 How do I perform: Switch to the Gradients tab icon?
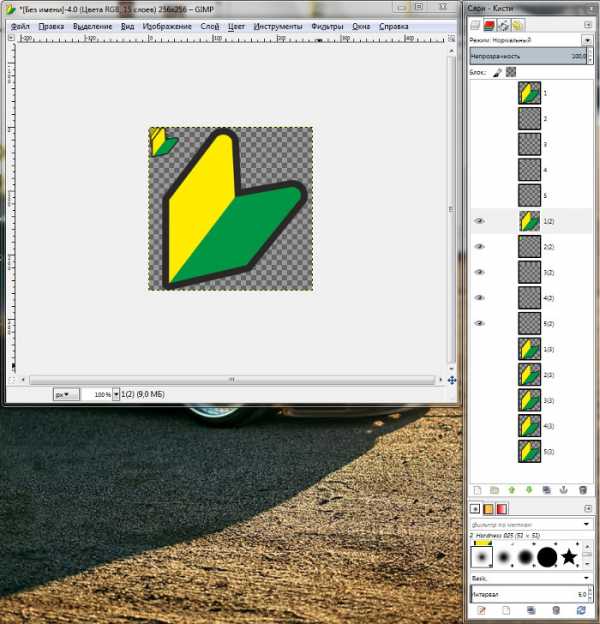[502, 509]
